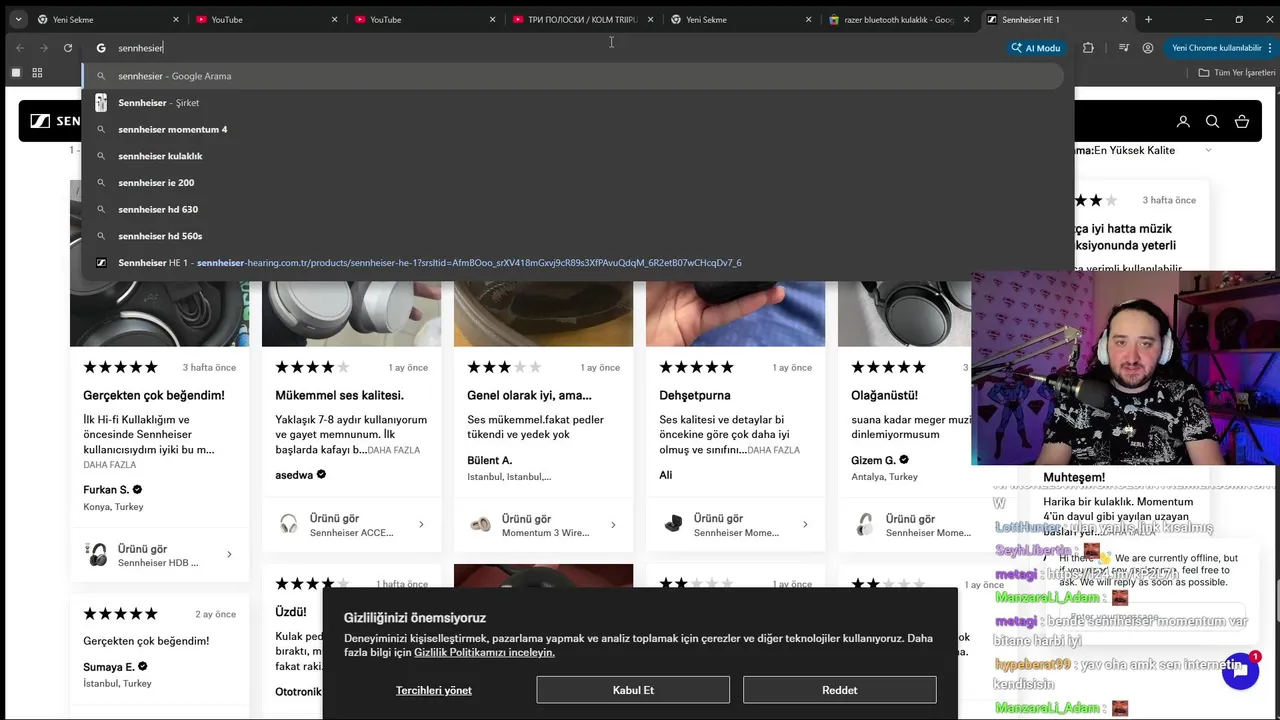Click the five-star rating above Dehşetpurna
Screen dimensions: 1280x720
696,367
